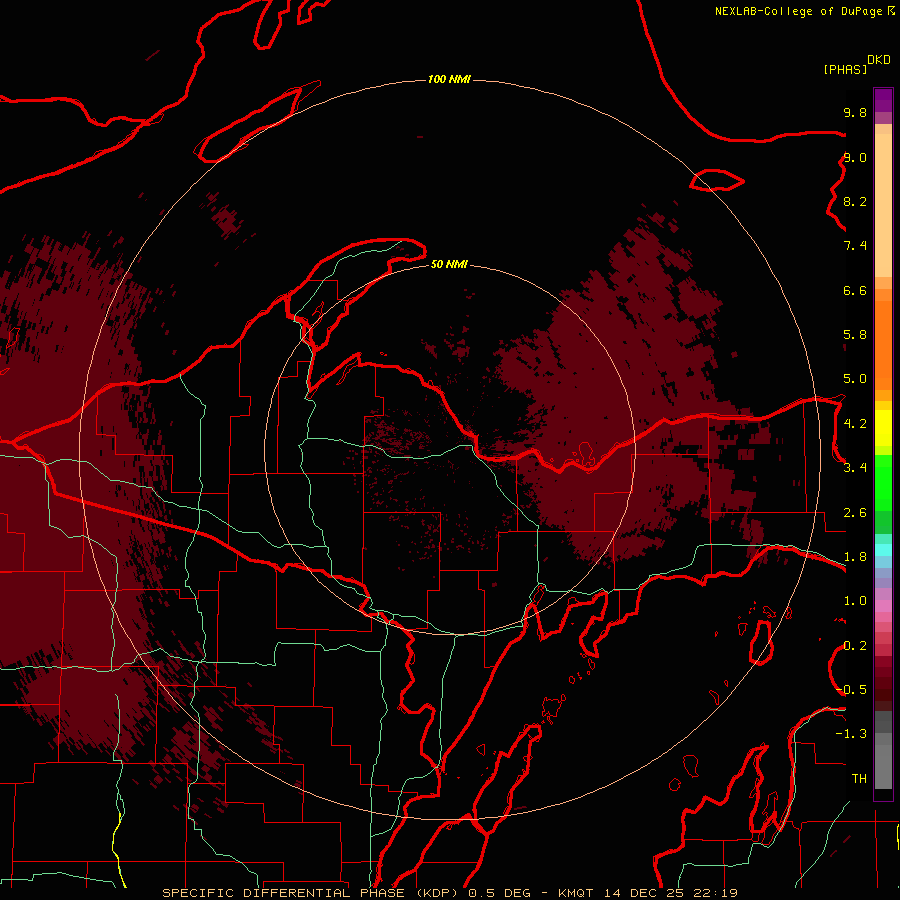Click the gray band at bottom of color bar
The width and height of the screenshot is (900, 900).
883,761
